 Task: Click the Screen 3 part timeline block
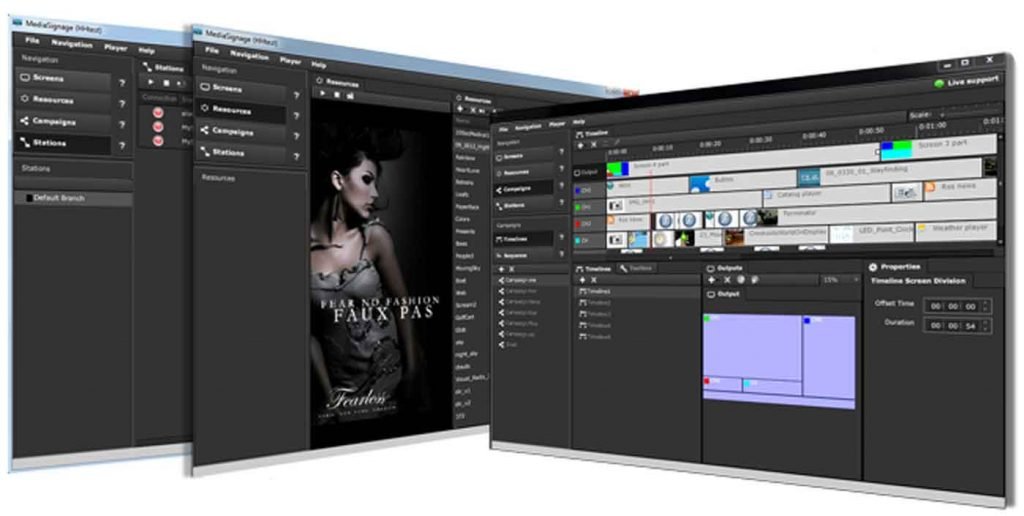[x=938, y=146]
